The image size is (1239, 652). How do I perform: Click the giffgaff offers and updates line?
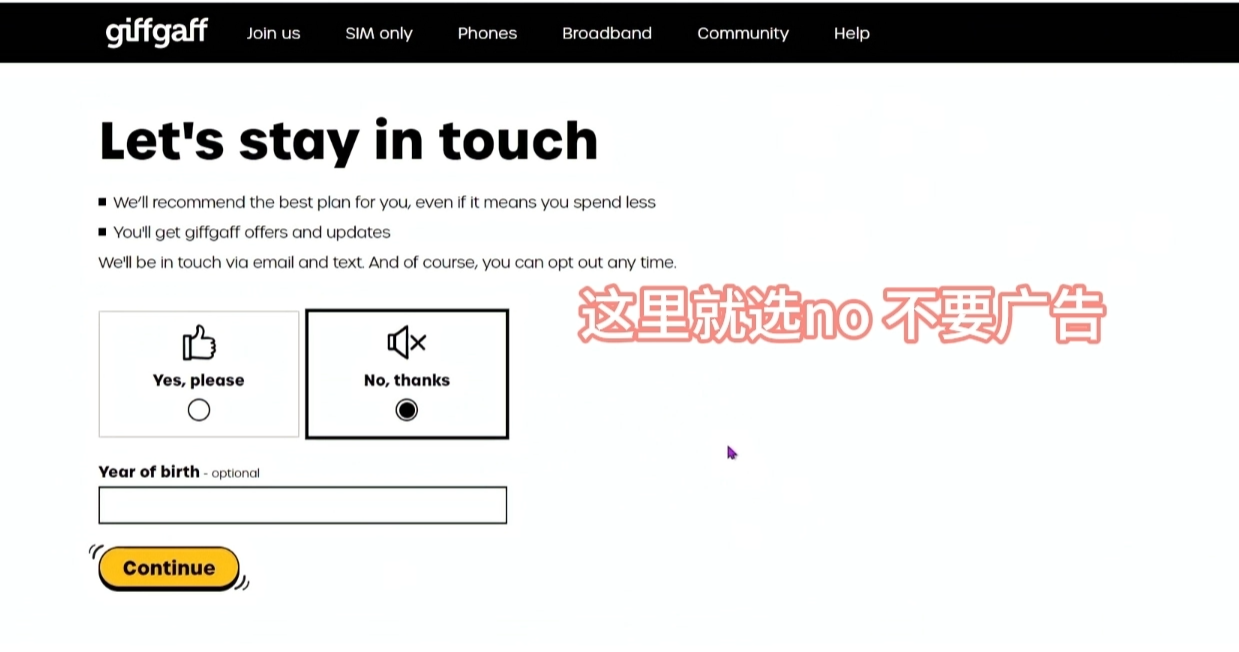point(251,232)
